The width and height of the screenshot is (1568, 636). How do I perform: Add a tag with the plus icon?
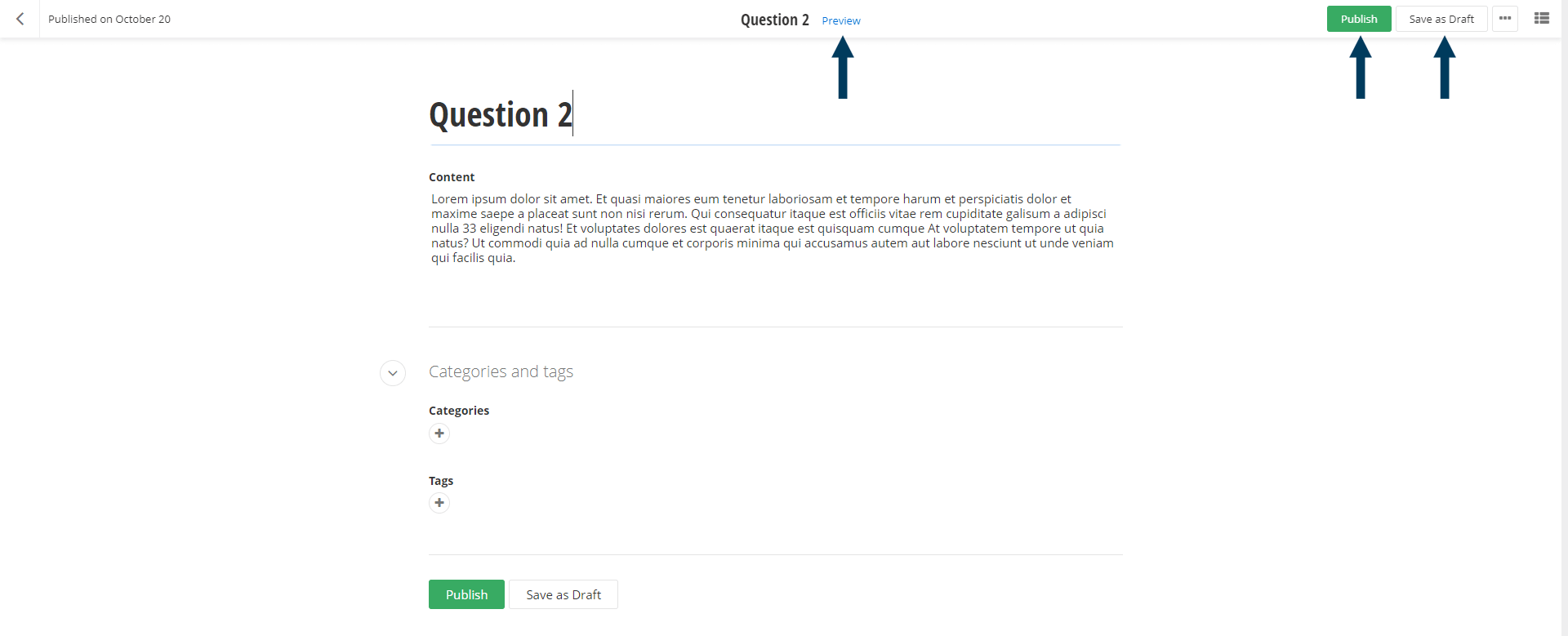[x=439, y=503]
